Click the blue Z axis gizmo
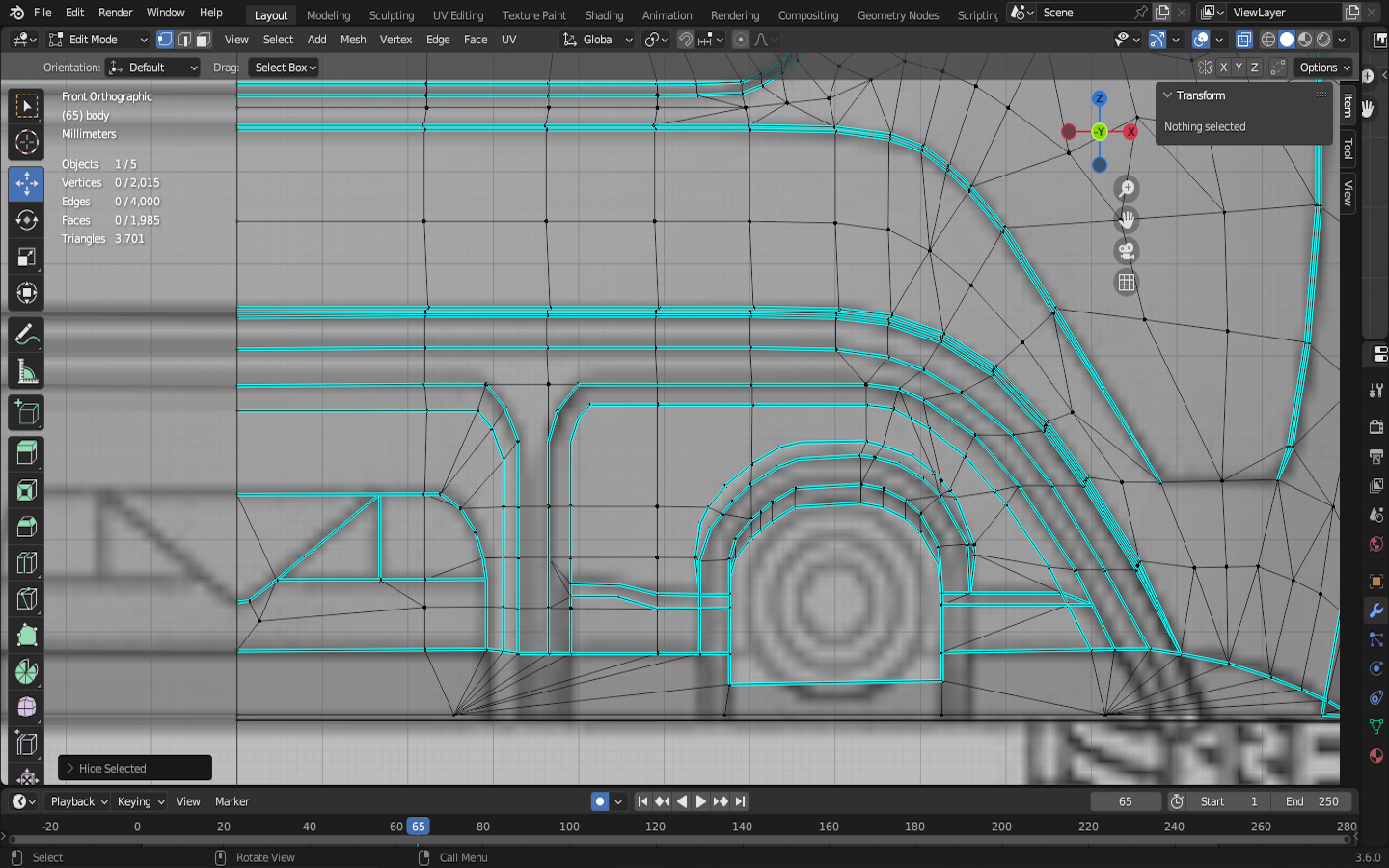This screenshot has height=868, width=1389. coord(1099,98)
